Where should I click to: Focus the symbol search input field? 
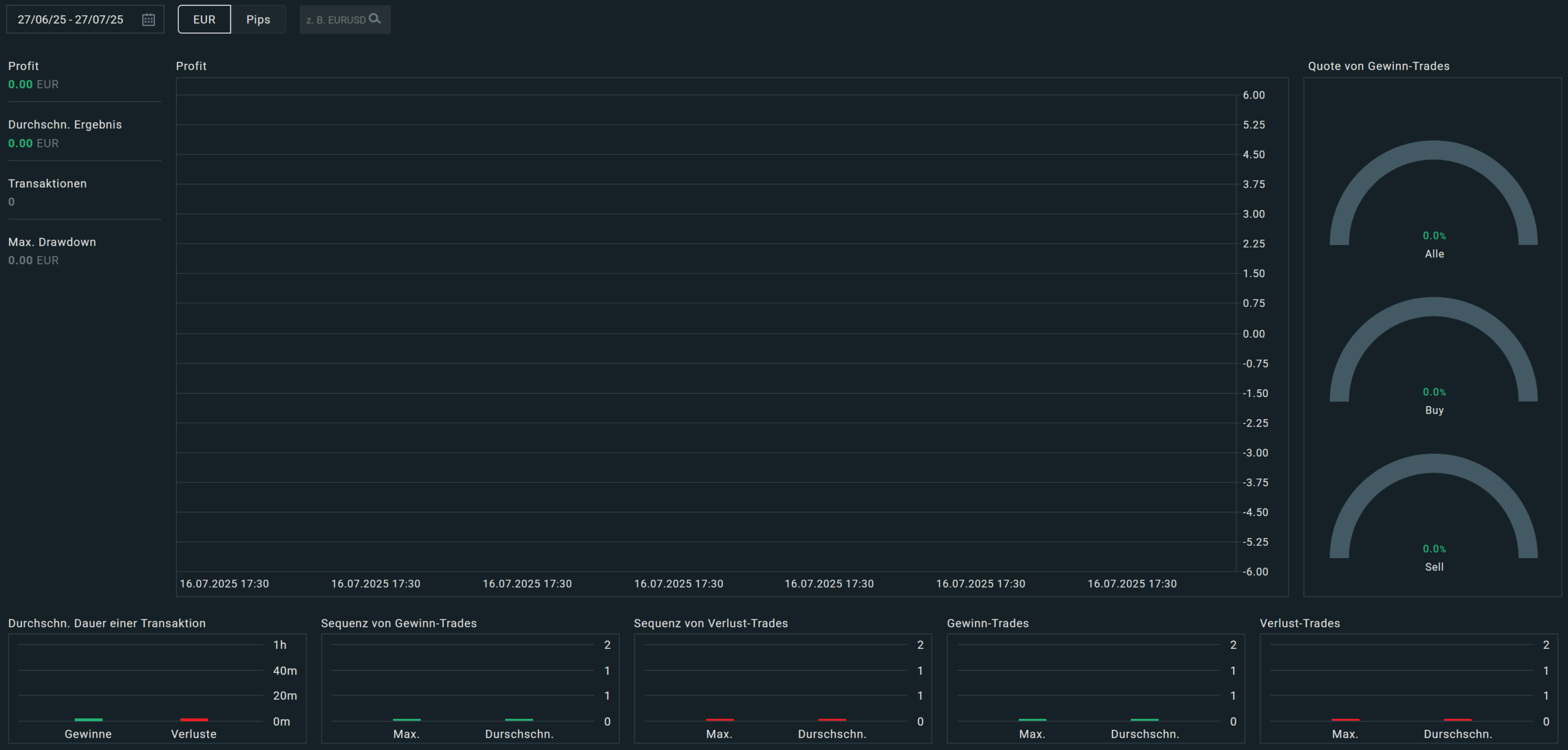point(345,20)
